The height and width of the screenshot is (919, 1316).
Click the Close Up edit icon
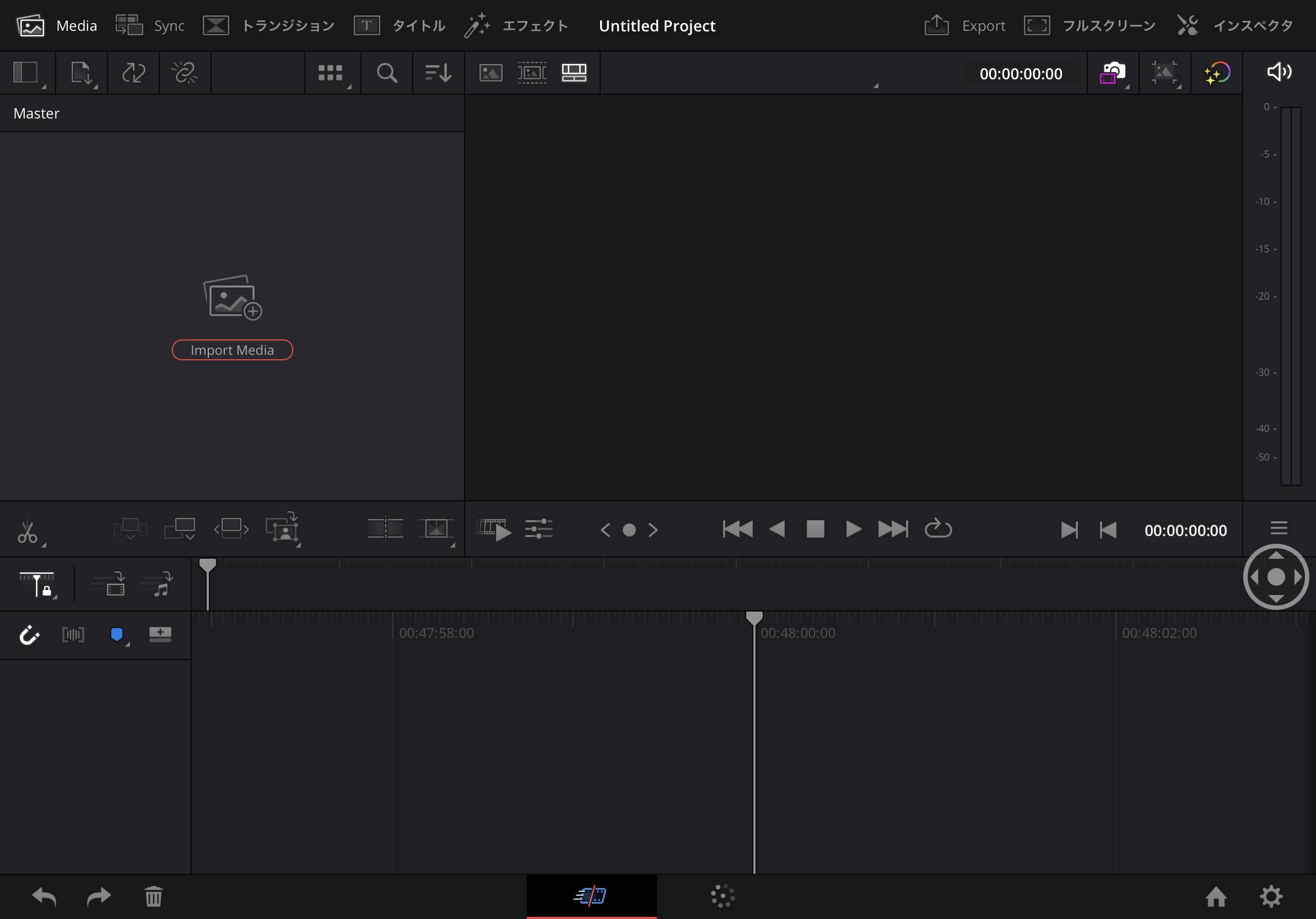pos(282,528)
